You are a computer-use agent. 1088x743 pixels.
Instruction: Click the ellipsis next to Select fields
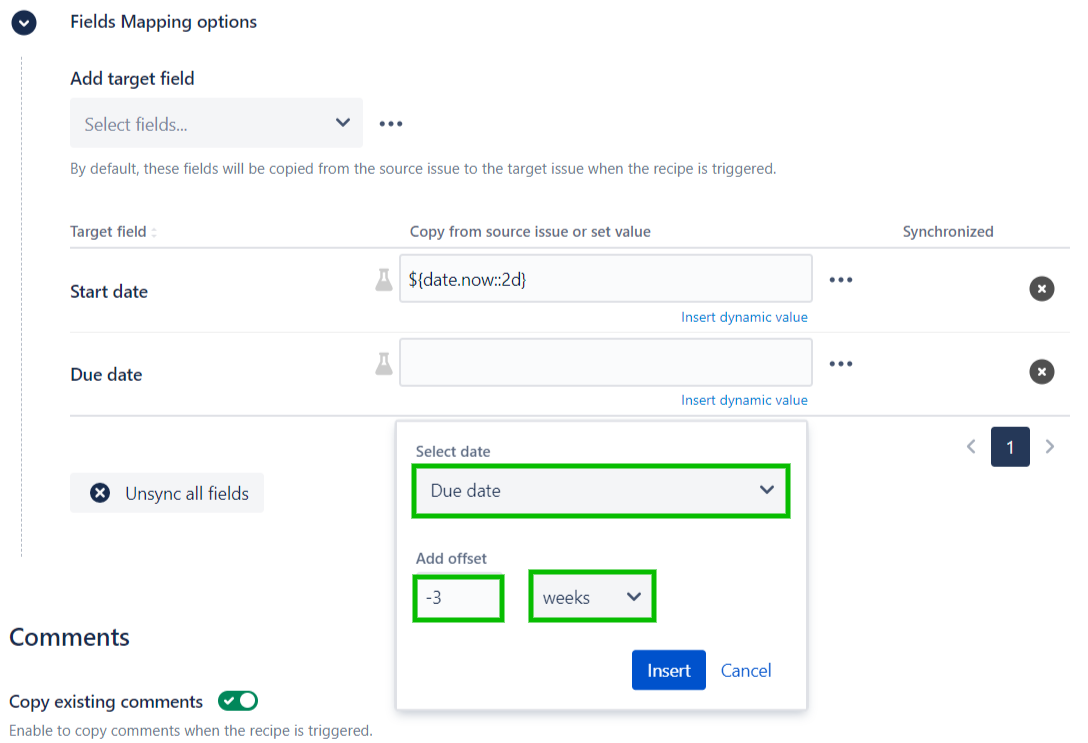click(390, 124)
